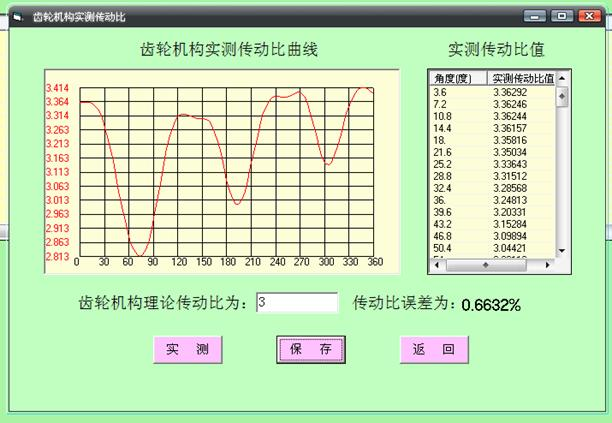Image resolution: width=612 pixels, height=423 pixels.
Task: Minimize the 齿轮机构实测传动比 window
Action: 536,17
